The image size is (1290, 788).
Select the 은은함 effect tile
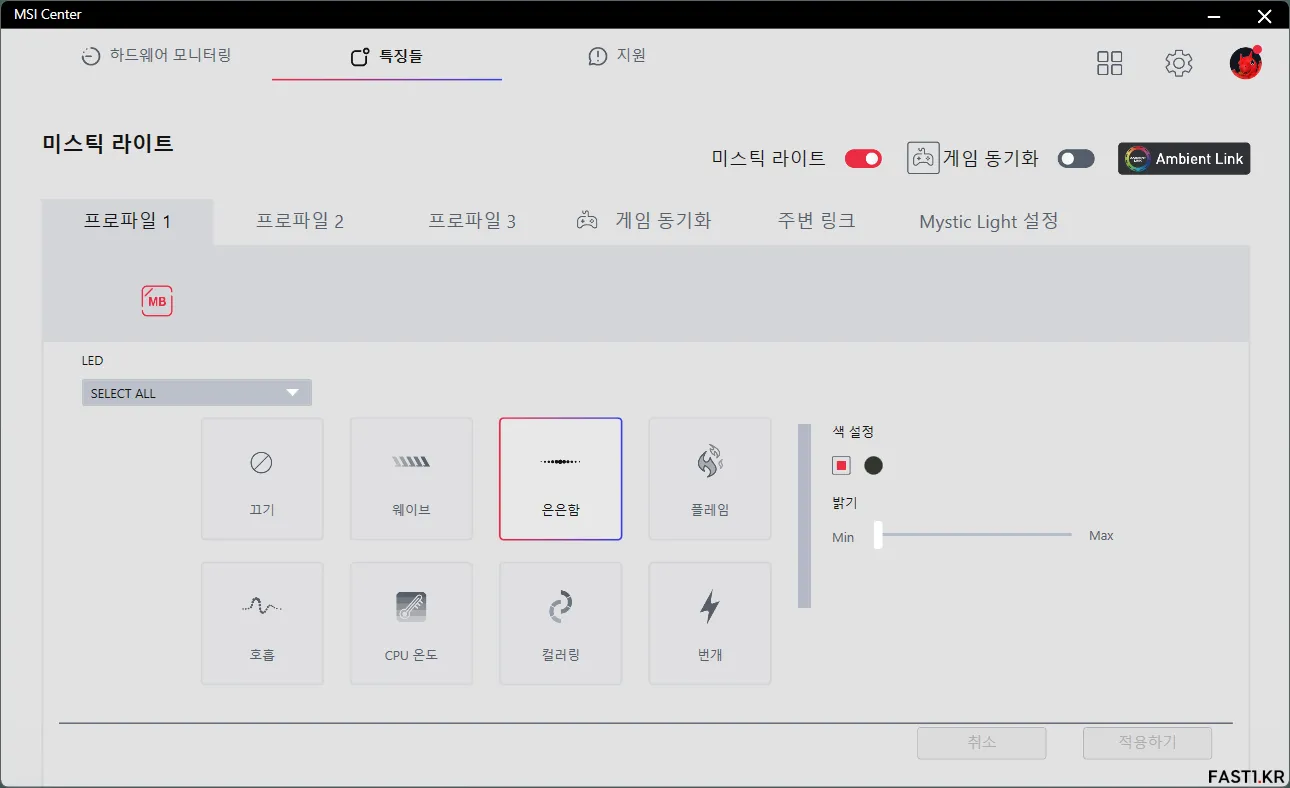pyautogui.click(x=560, y=479)
